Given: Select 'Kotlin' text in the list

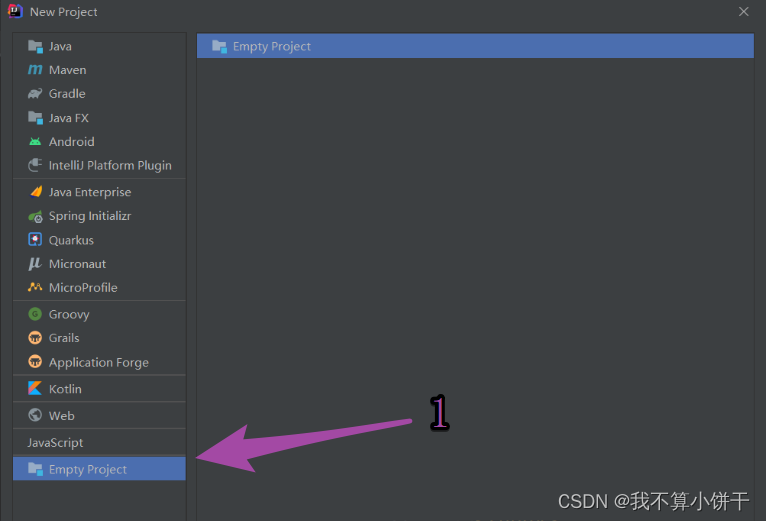Looking at the screenshot, I should pos(65,389).
